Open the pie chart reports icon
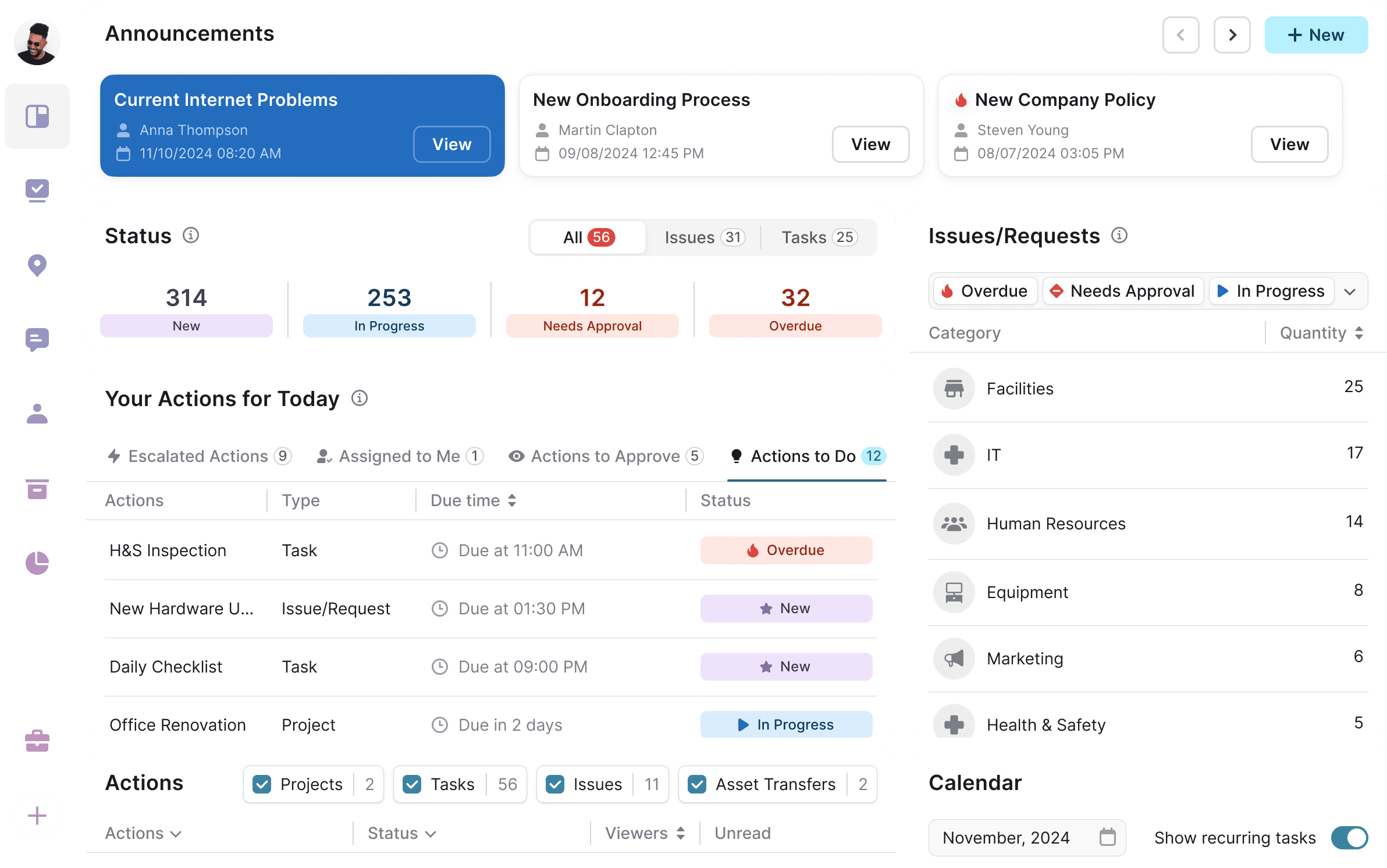 [37, 563]
